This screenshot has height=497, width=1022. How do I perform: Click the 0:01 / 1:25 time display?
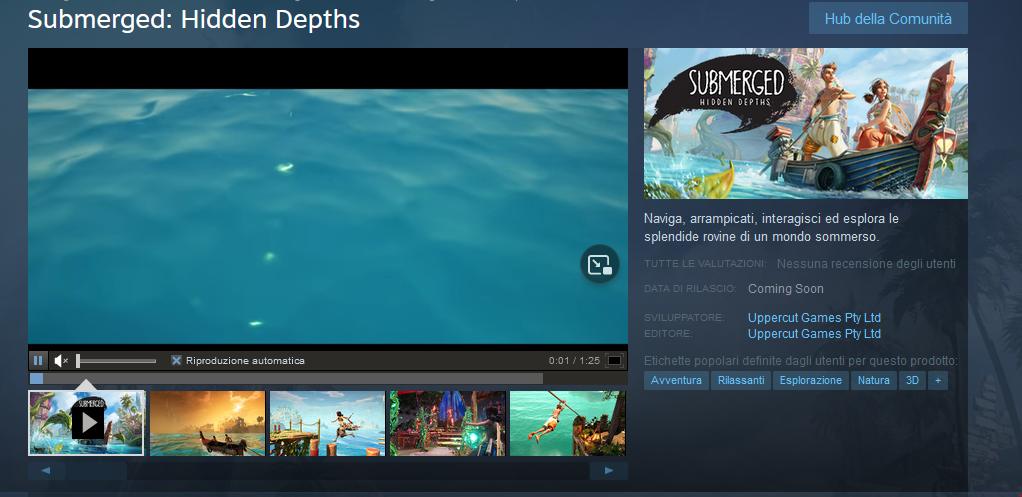574,360
